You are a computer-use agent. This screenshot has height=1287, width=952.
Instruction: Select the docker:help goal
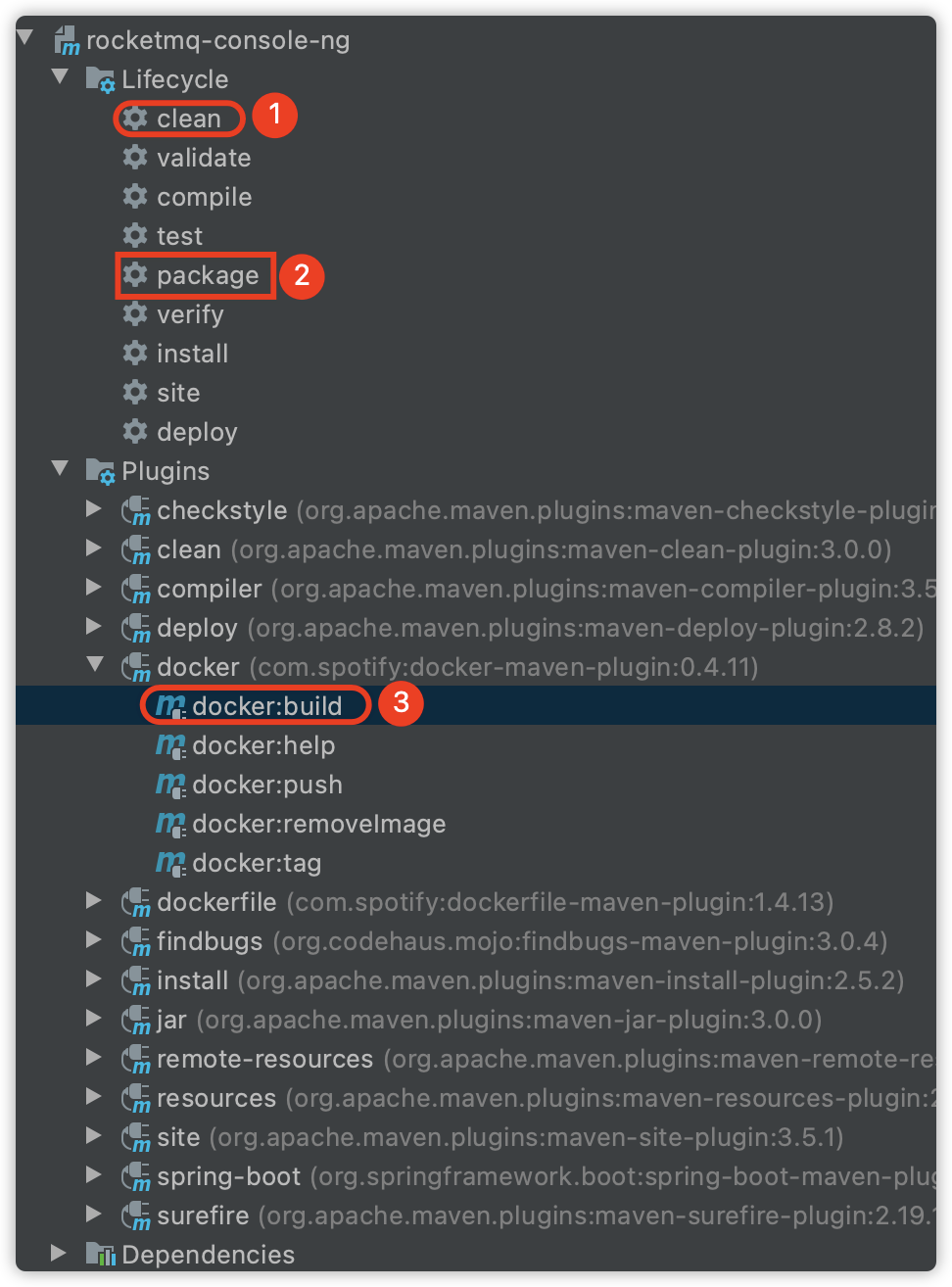tap(263, 745)
